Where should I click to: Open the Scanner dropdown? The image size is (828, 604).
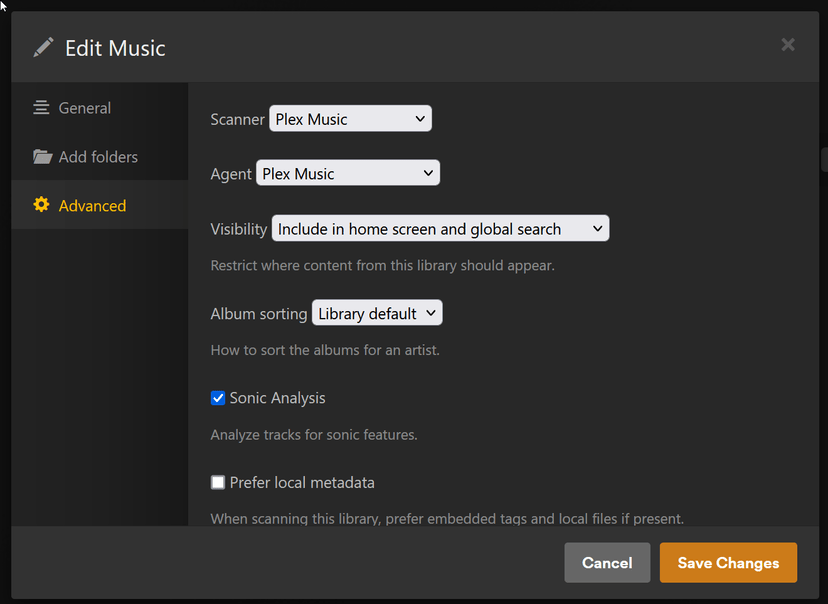pyautogui.click(x=350, y=119)
